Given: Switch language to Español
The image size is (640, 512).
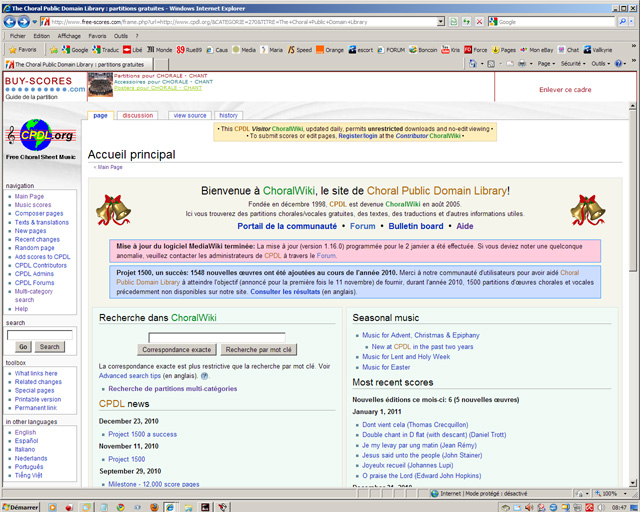Looking at the screenshot, I should [27, 441].
